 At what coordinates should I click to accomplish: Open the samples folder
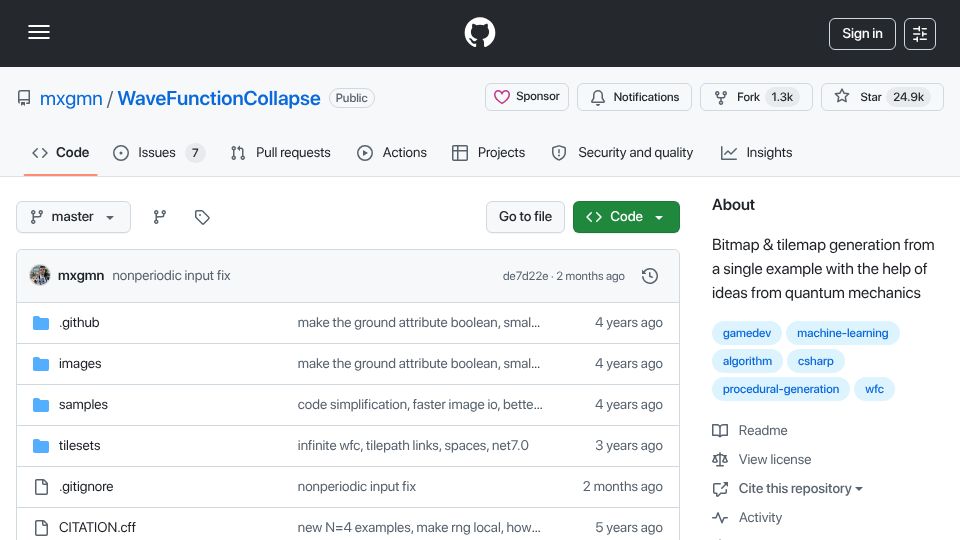pos(83,405)
